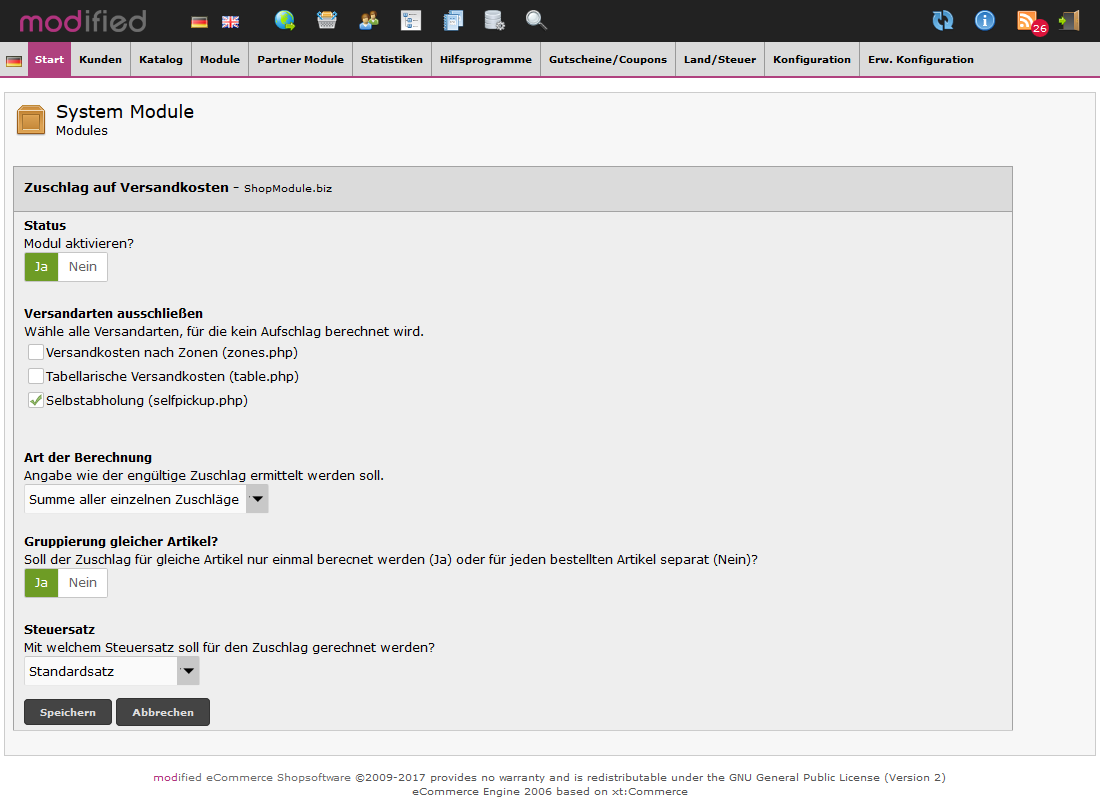Open the Module menu
Viewport: 1100px width, 800px height.
click(219, 60)
